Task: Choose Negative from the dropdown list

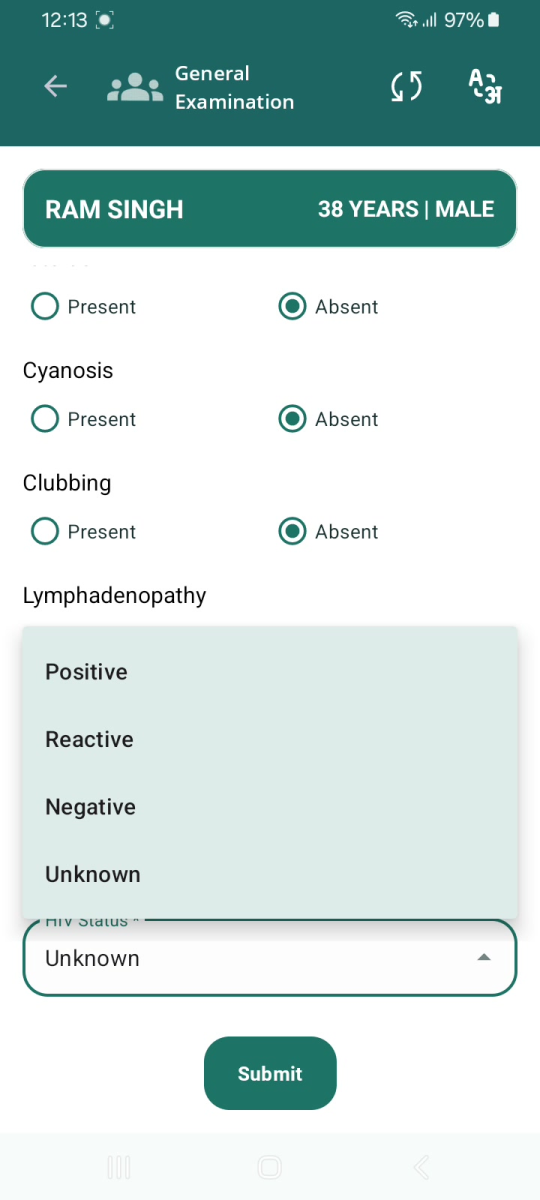Action: click(x=270, y=807)
